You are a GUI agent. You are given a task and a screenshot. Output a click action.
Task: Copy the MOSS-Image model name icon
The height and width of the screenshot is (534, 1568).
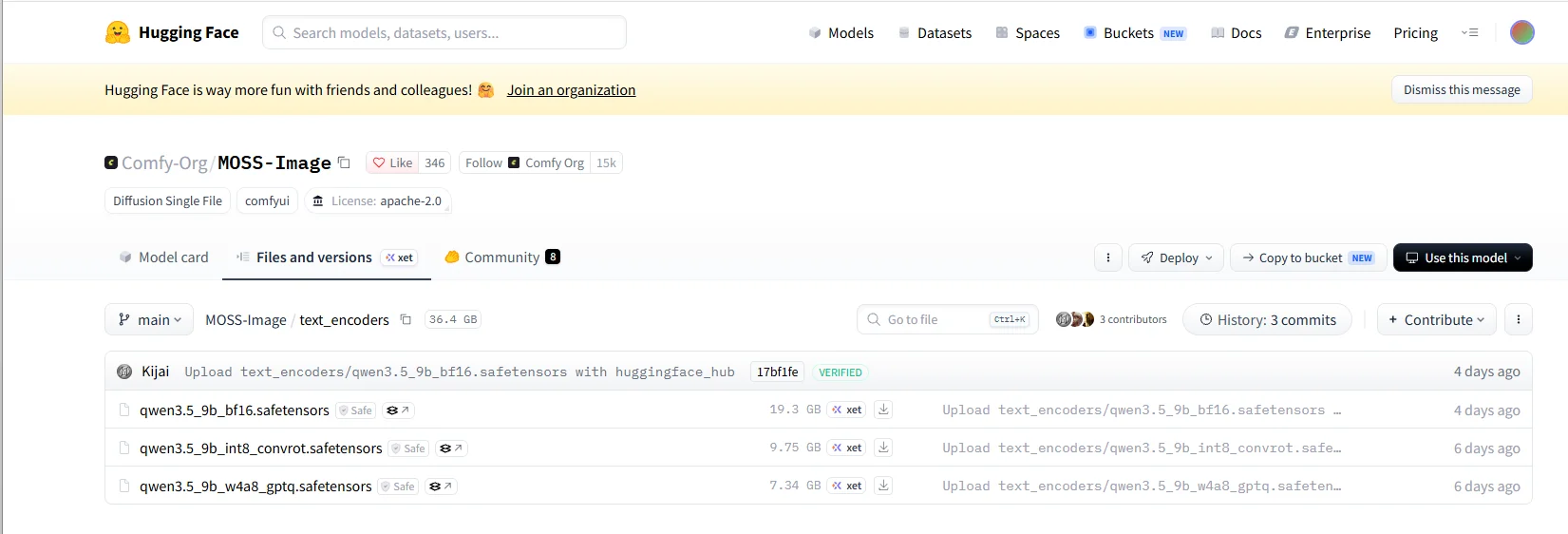pyautogui.click(x=344, y=162)
